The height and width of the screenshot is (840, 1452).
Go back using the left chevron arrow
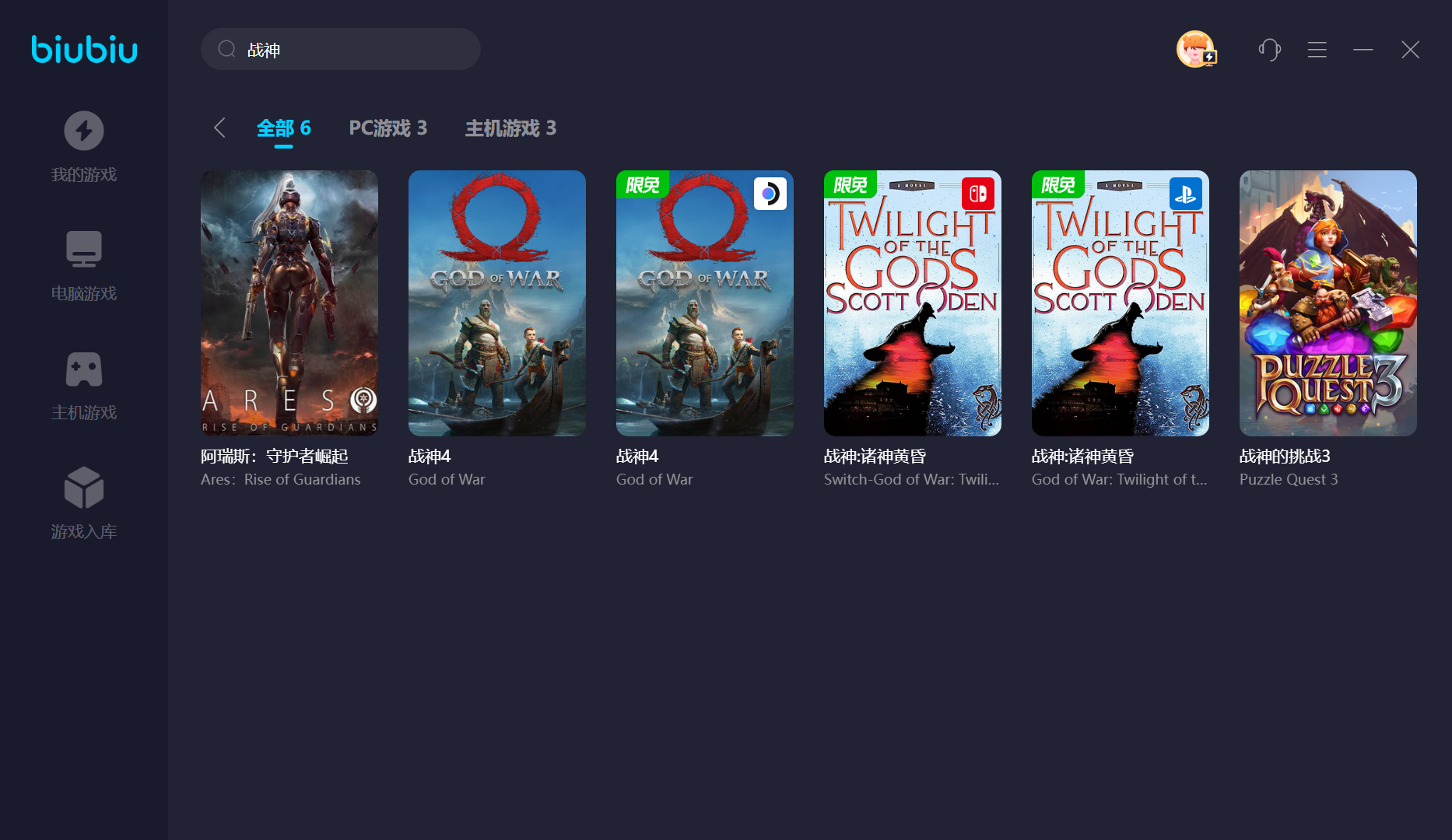pyautogui.click(x=219, y=128)
